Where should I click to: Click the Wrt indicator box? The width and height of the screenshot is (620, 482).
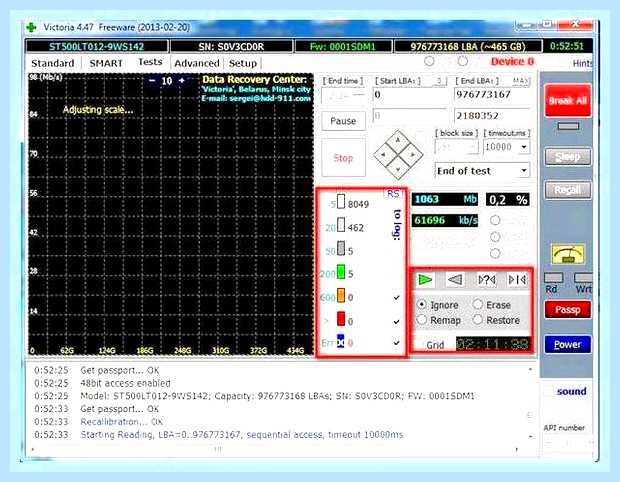584,278
